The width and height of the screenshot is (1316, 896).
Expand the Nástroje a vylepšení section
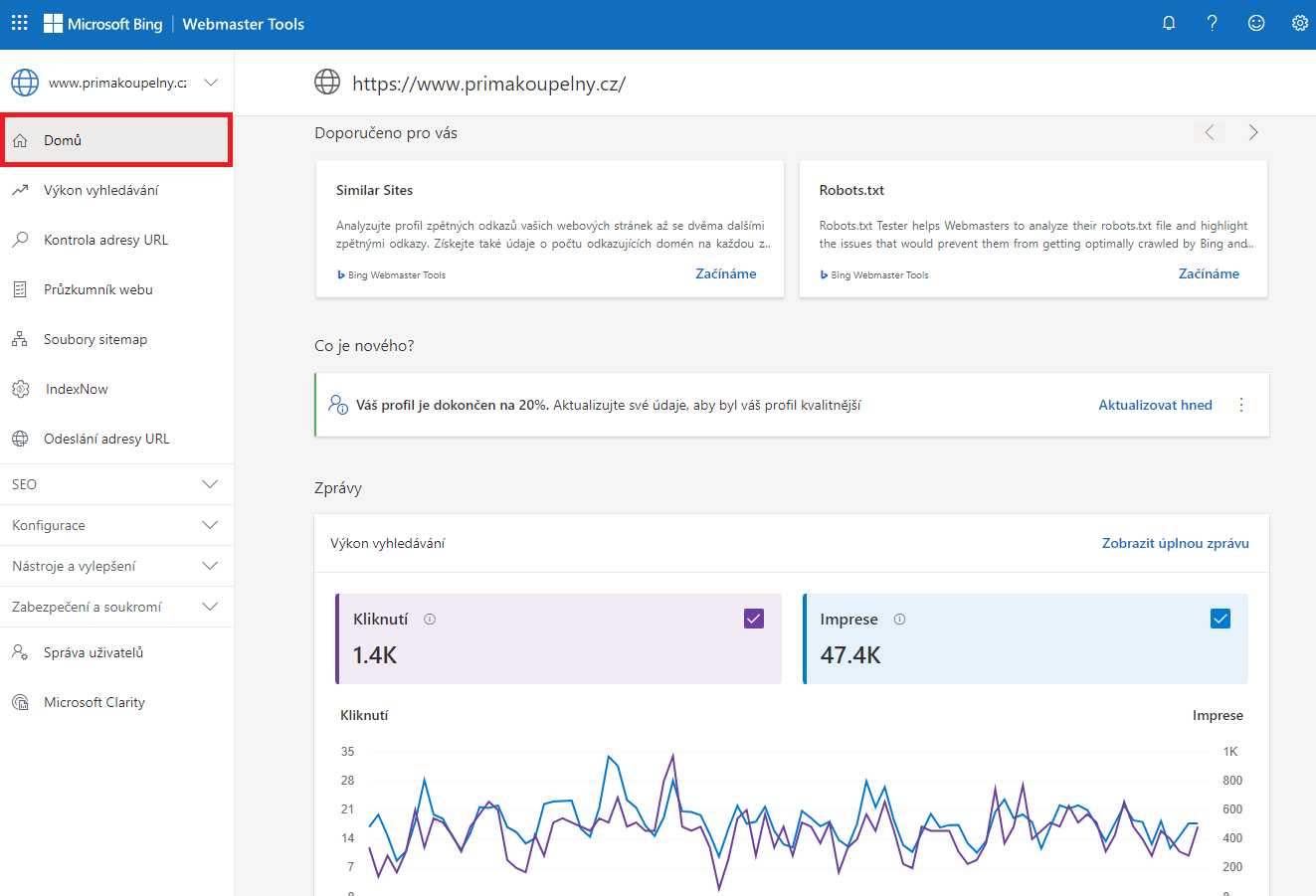click(x=116, y=566)
